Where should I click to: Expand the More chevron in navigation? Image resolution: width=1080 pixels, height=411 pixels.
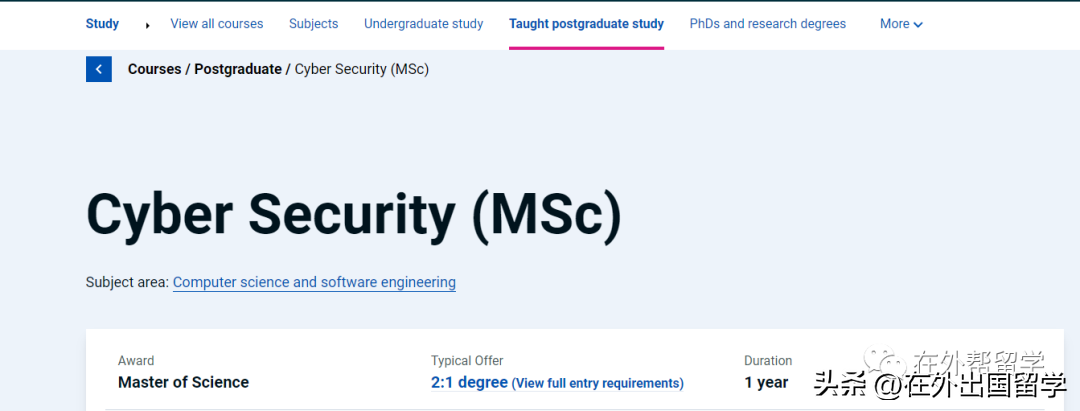pyautogui.click(x=918, y=25)
